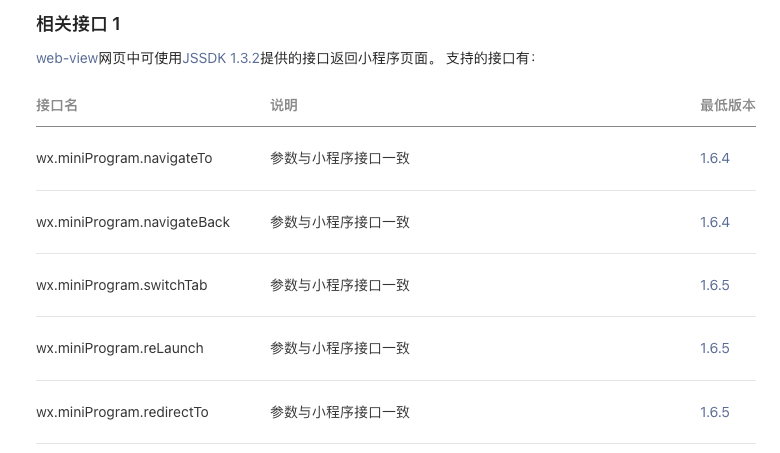Open the web-view link in the intro text
Viewport: 780px width, 453px height.
pyautogui.click(x=66, y=58)
